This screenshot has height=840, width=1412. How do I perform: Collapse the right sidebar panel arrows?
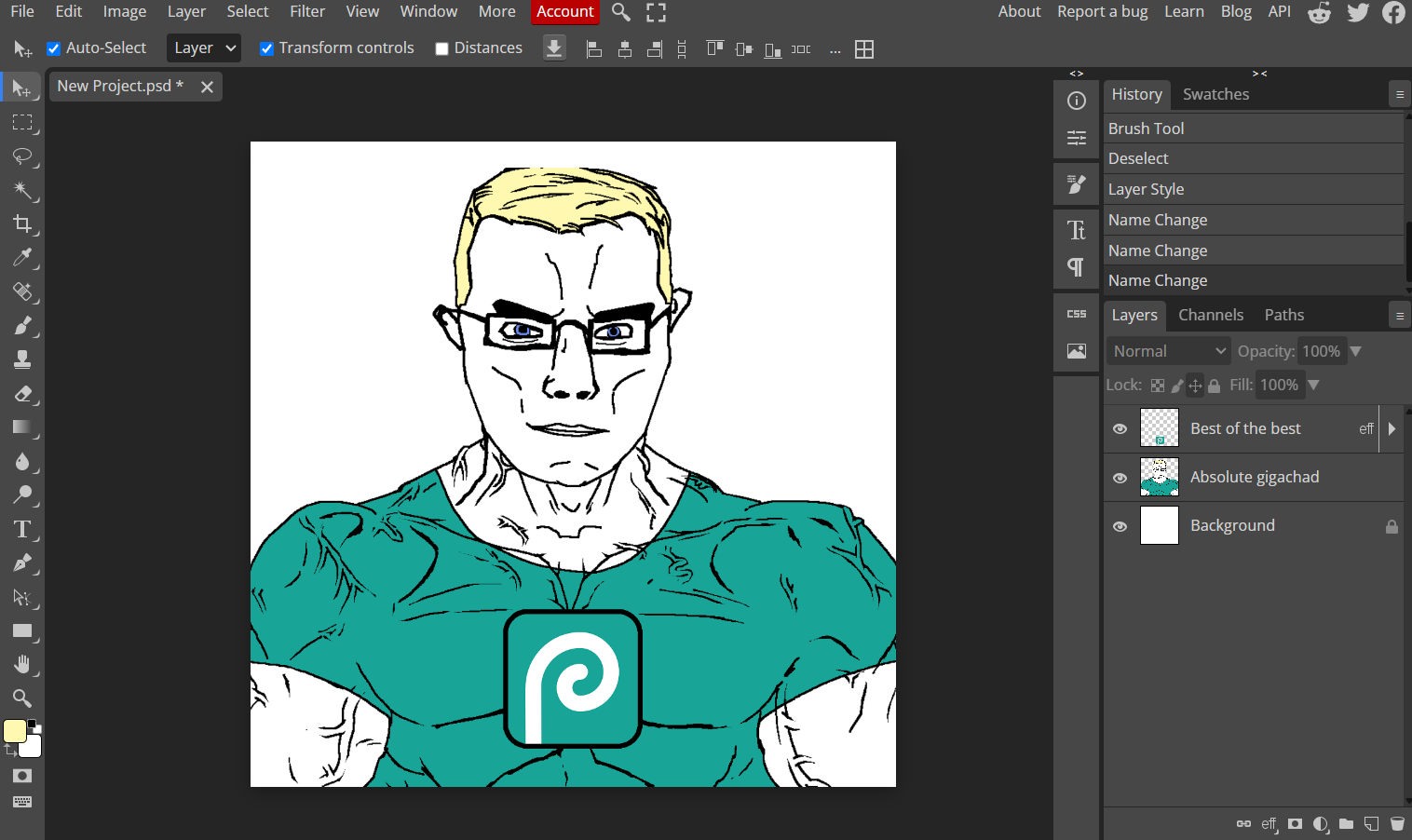pyautogui.click(x=1259, y=74)
